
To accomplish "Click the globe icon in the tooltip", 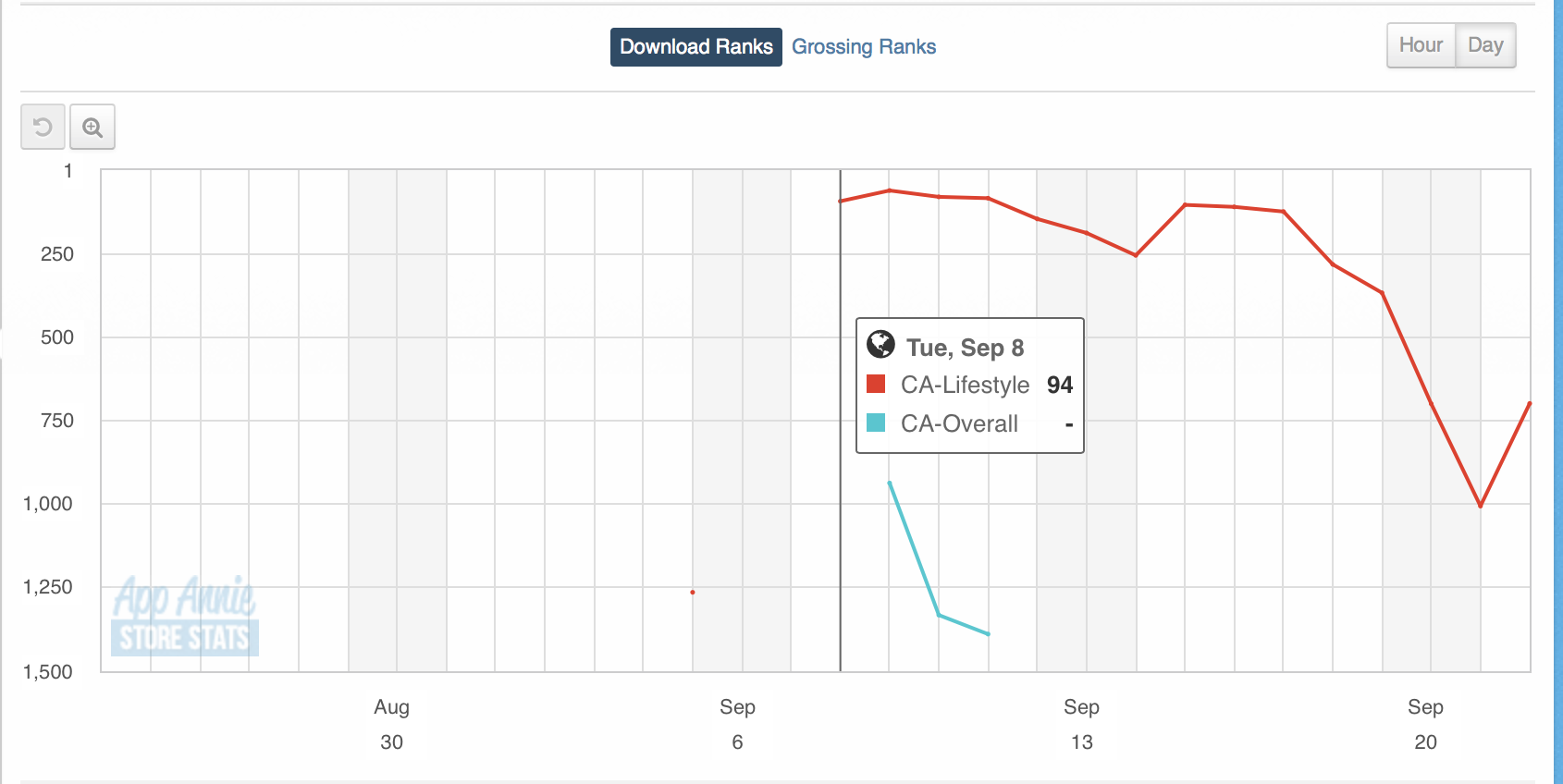I will coord(880,345).
